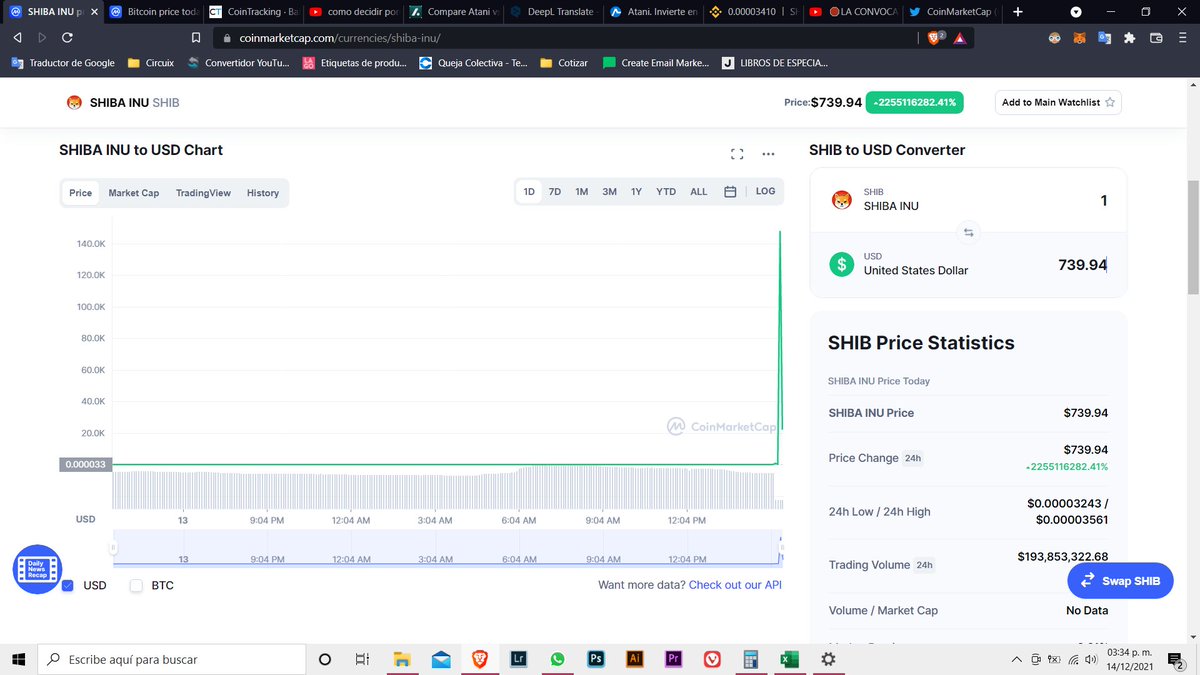Screen dimensions: 1200x675
Task: Click the 24h badge beside Trading Volume
Action: (x=925, y=565)
